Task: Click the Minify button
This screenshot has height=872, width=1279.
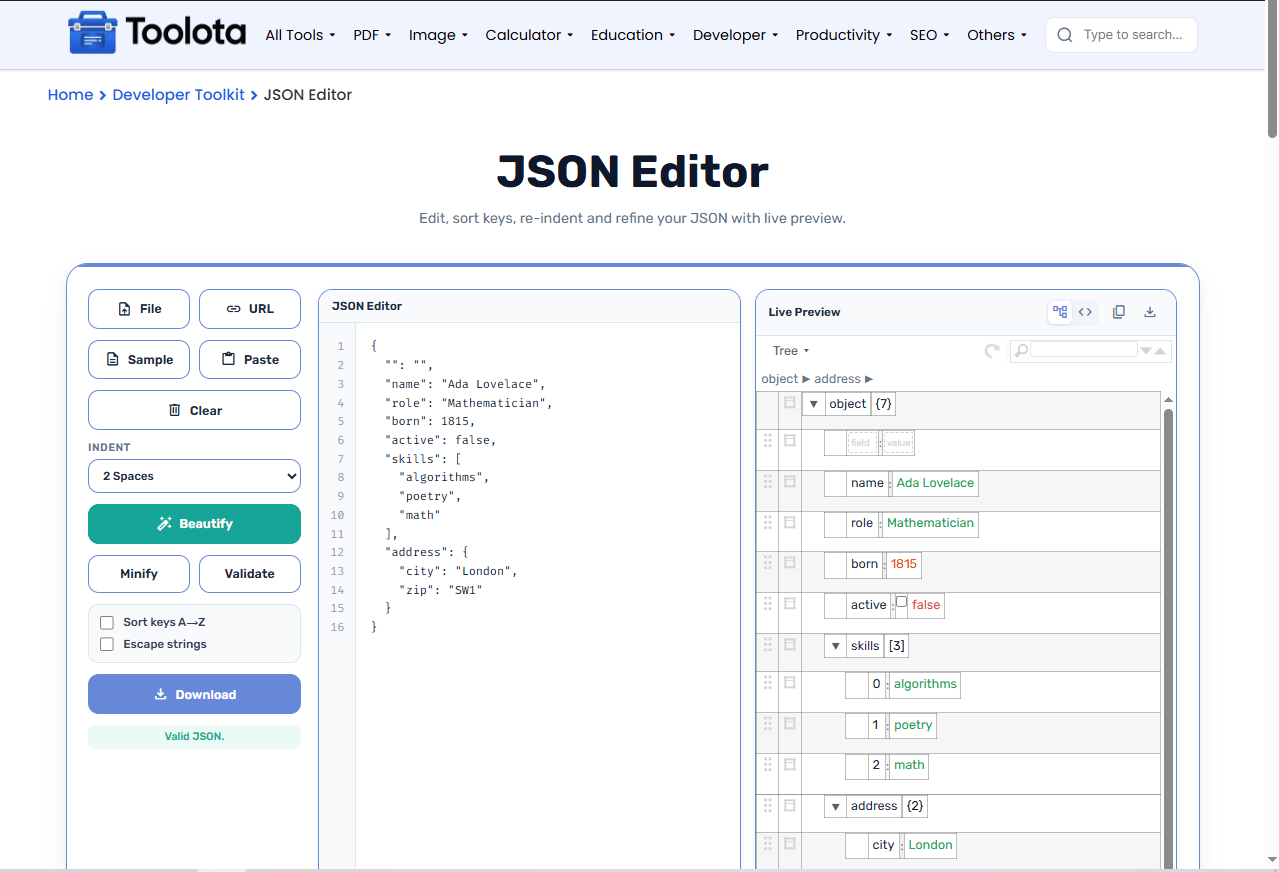Action: point(139,574)
